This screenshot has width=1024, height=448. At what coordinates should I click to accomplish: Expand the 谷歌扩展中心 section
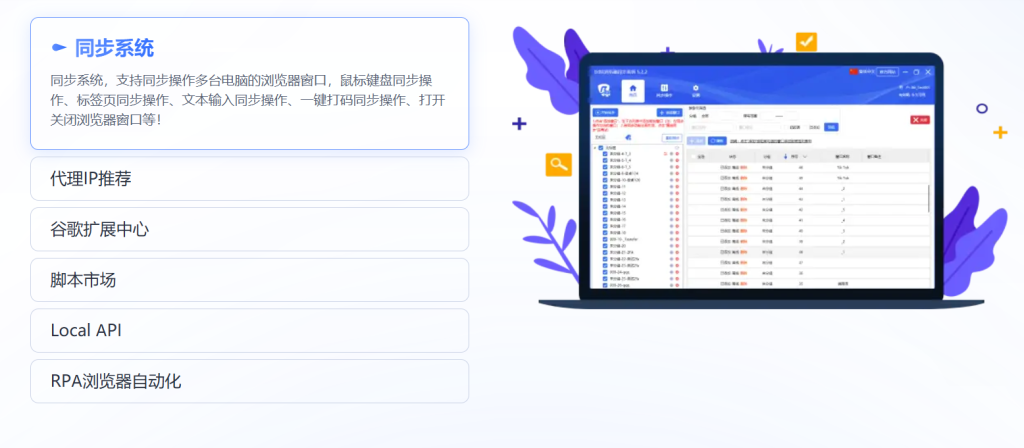pos(249,229)
